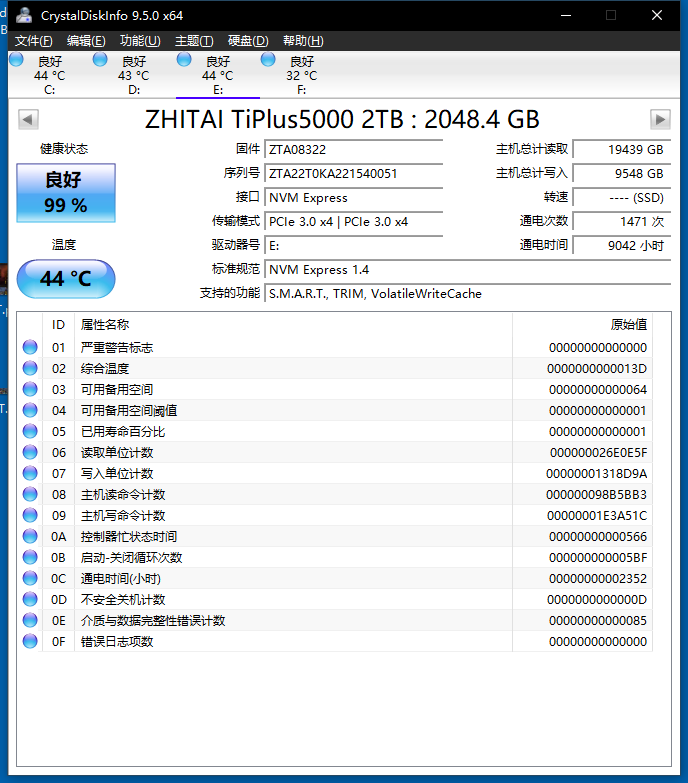Click the firmware field ZTA08322
This screenshot has height=783, width=688.
pyautogui.click(x=353, y=149)
